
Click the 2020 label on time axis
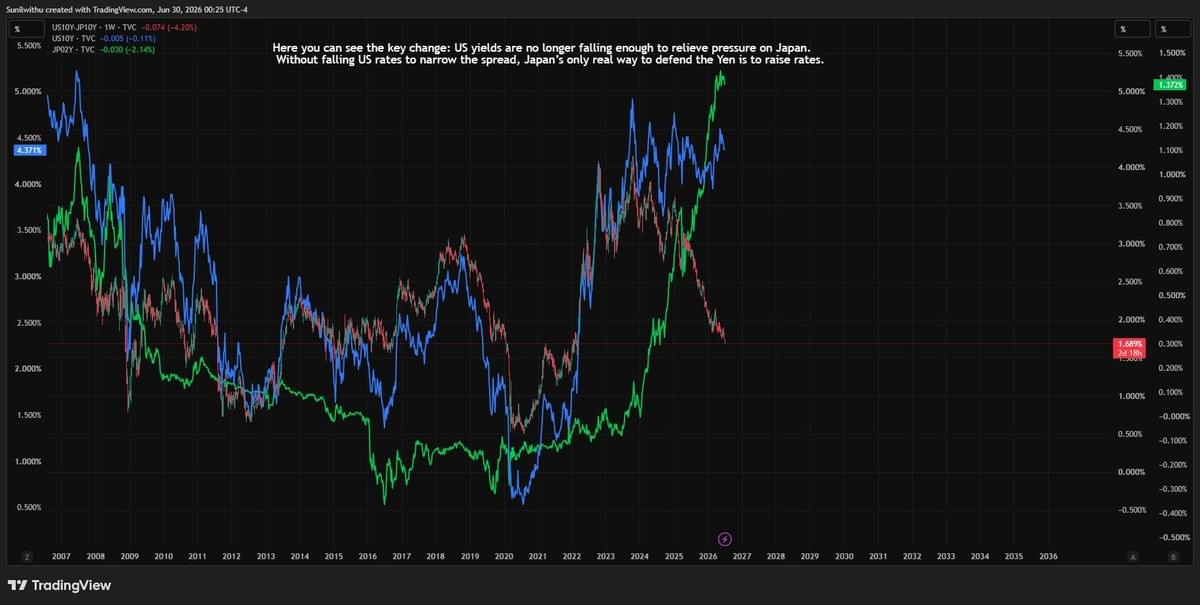click(x=503, y=556)
